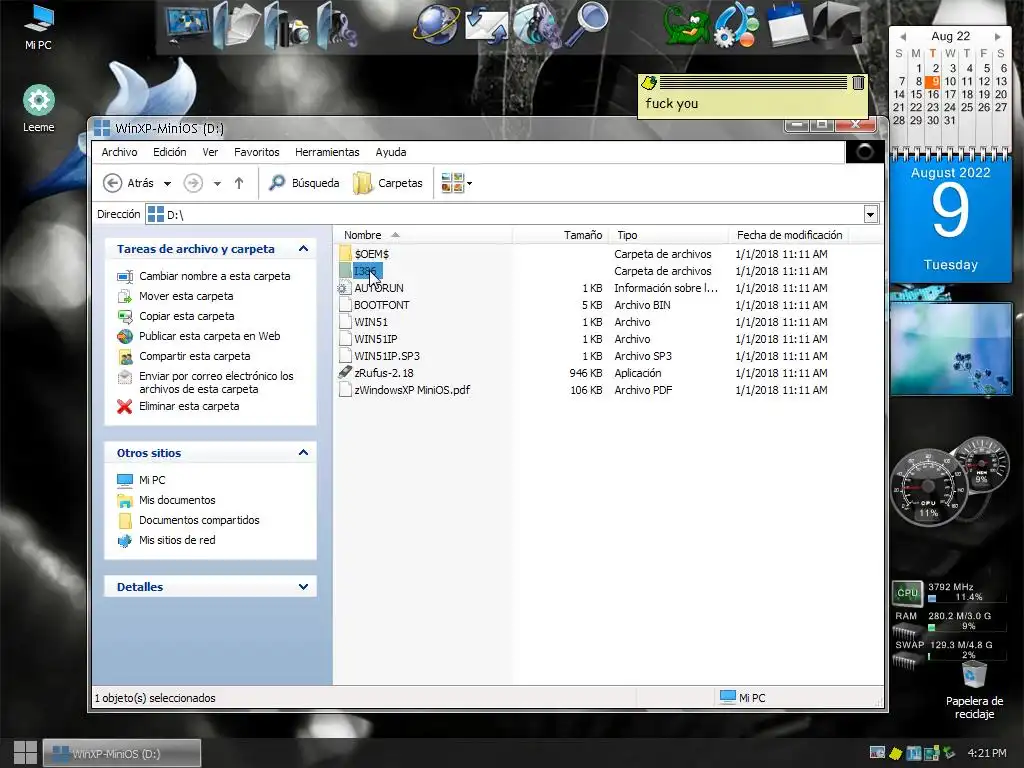Viewport: 1024px width, 768px height.
Task: Toggle the Carpetas folders pane button
Action: 388,184
